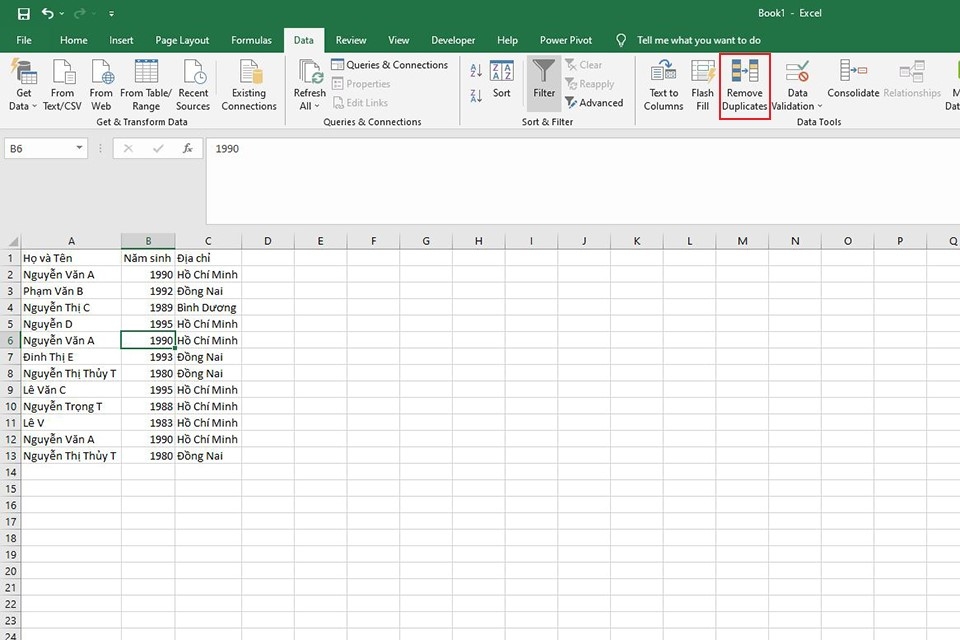
Task: Select cell 'Đinh Thị E'
Action: tap(71, 357)
